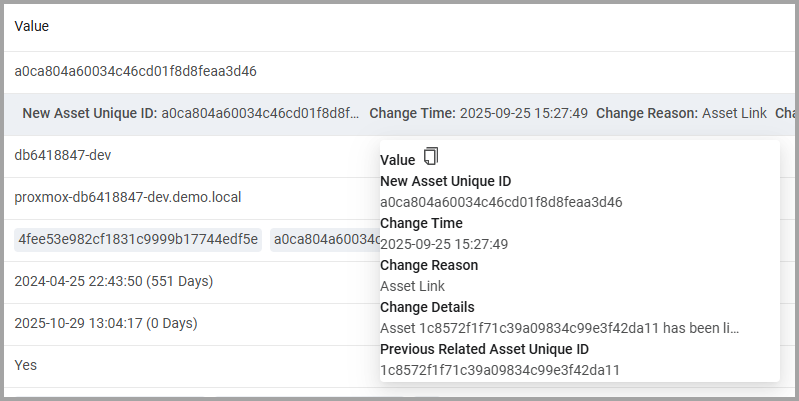799x401 pixels.
Task: Click the Previous Related Asset Unique ID label
Action: [x=485, y=350]
